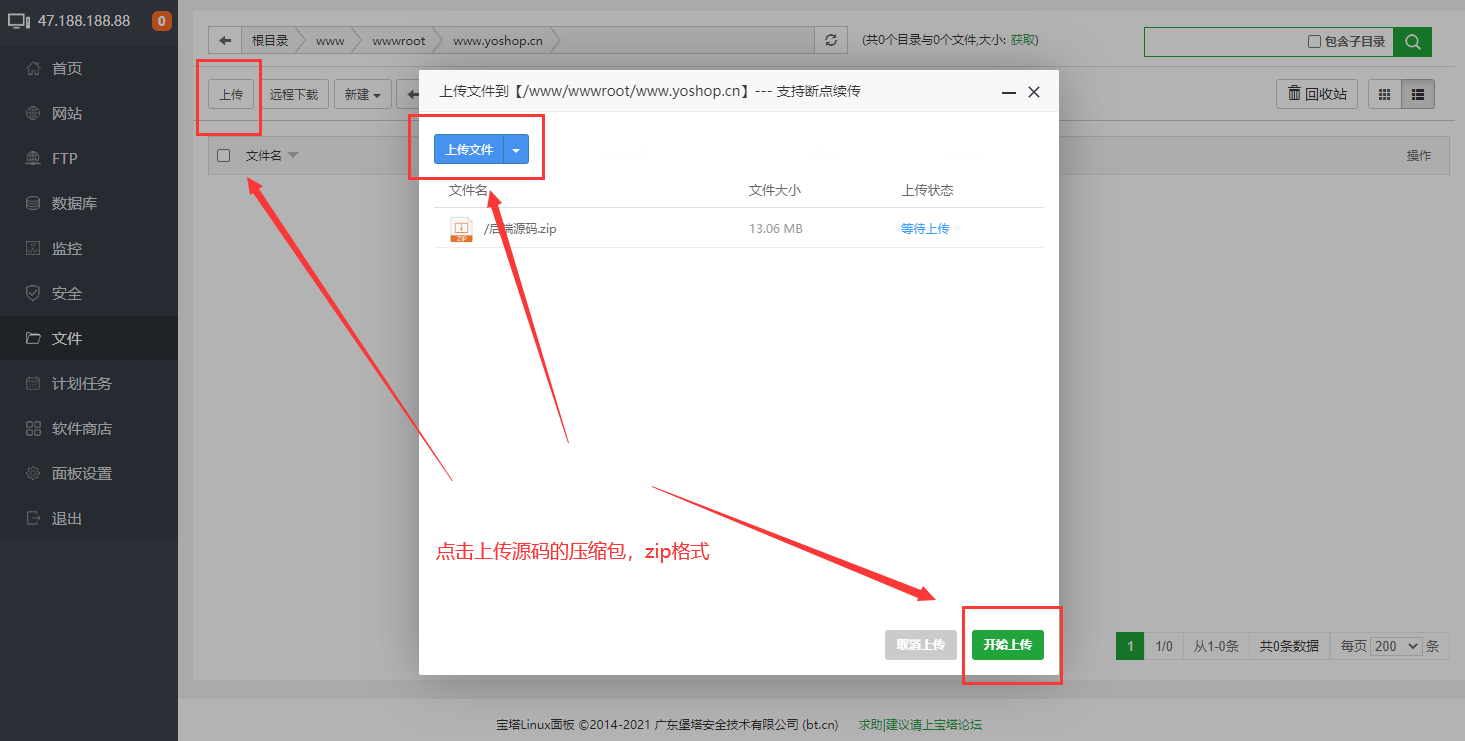
Task: Click the server IP 47.188.188.88
Action: click(x=84, y=21)
